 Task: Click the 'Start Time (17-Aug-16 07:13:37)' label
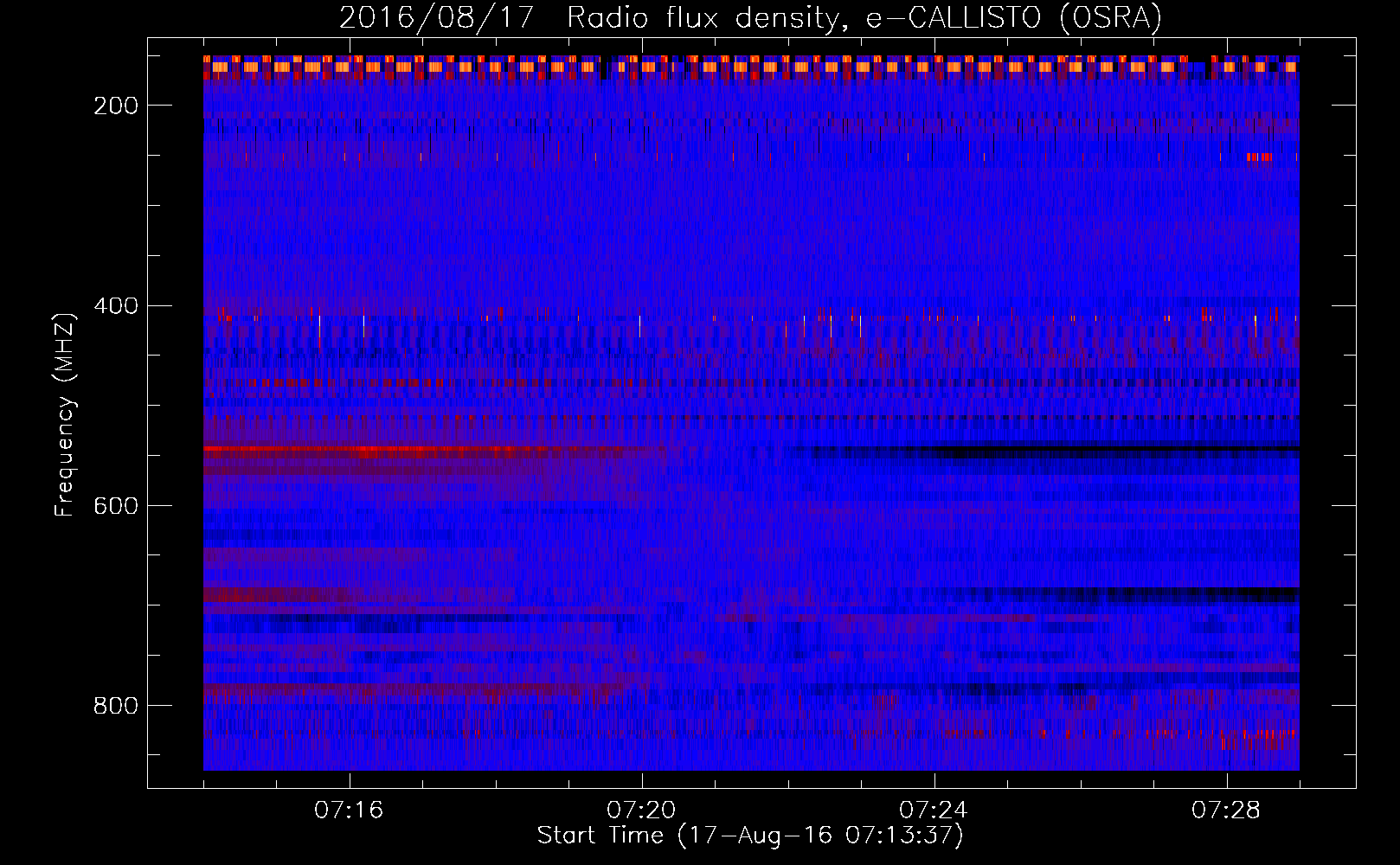coord(750,836)
